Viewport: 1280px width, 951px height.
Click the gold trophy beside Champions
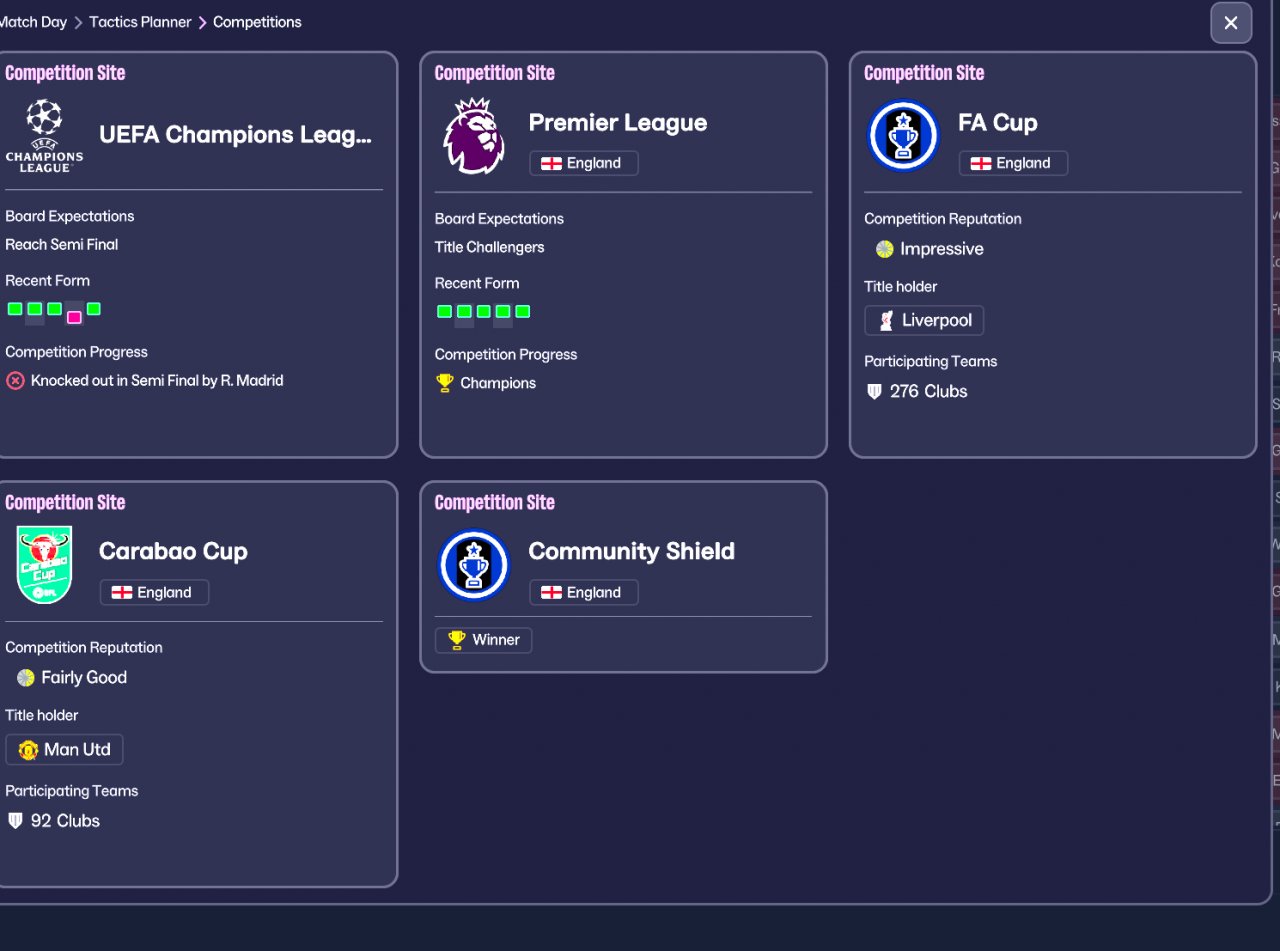(445, 383)
